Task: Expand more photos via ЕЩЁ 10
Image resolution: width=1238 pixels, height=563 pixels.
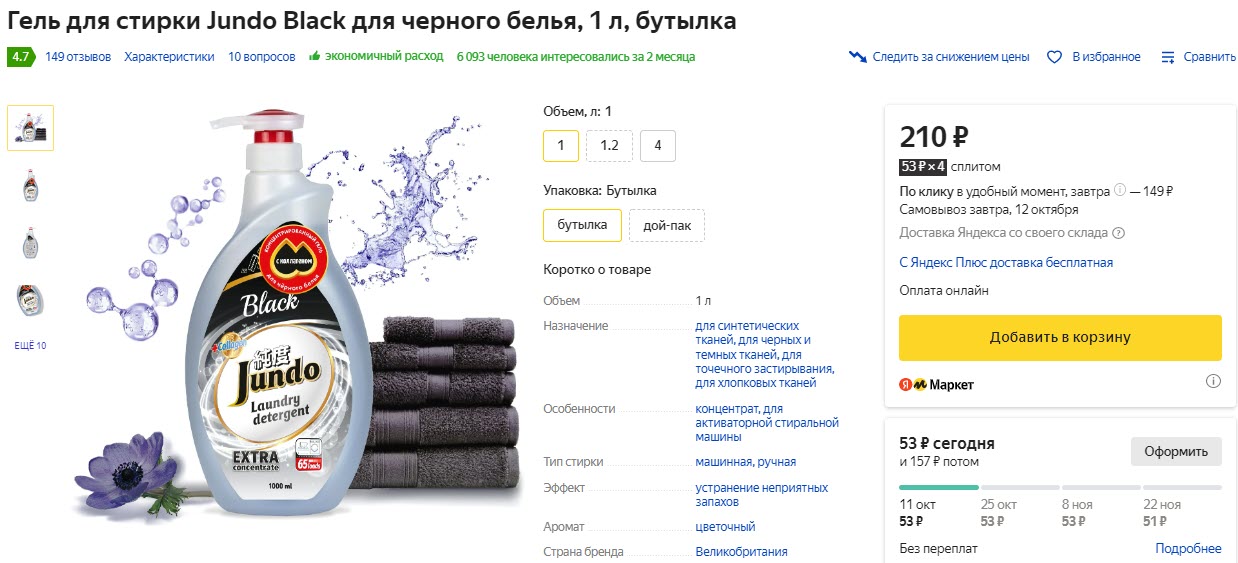Action: [x=30, y=346]
